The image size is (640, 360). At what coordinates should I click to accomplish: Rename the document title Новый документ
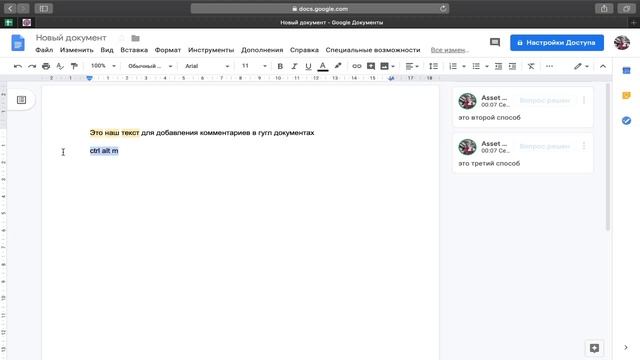(x=71, y=38)
